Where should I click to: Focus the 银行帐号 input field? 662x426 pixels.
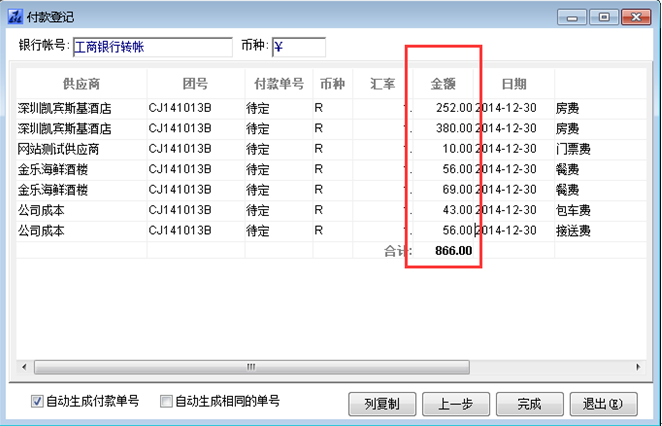pos(152,47)
